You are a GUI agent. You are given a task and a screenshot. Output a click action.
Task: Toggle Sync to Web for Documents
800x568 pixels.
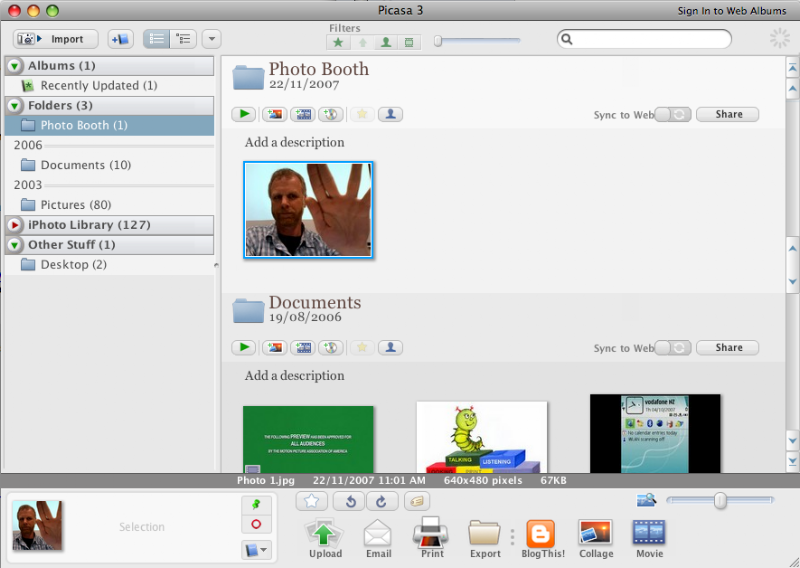point(673,348)
